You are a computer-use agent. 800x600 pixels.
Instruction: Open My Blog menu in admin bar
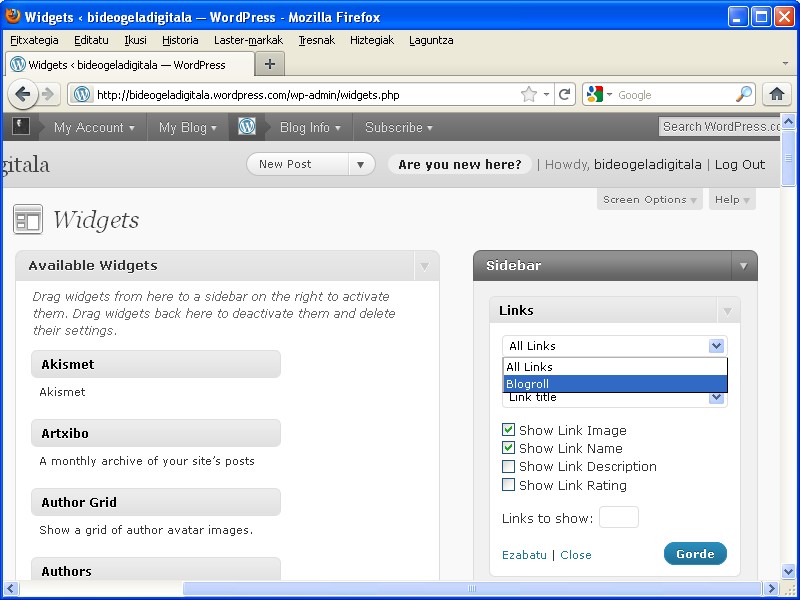tap(188, 127)
